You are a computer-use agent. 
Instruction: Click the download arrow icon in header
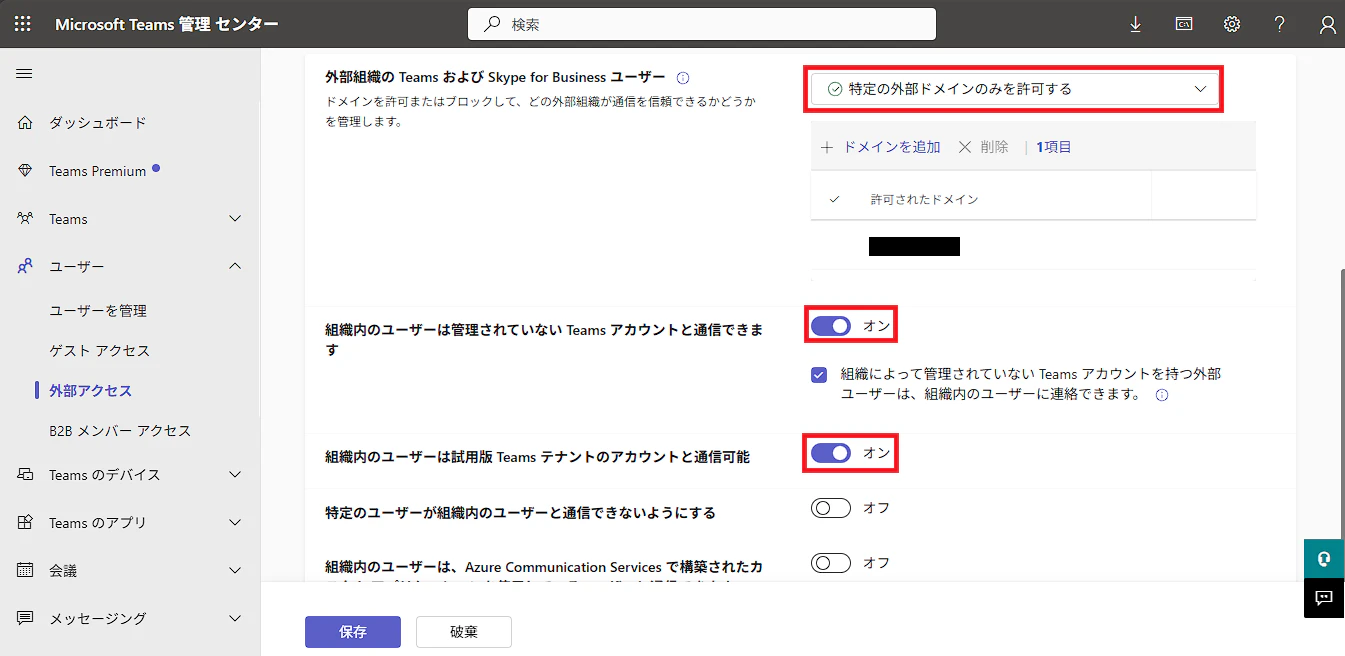(1135, 24)
